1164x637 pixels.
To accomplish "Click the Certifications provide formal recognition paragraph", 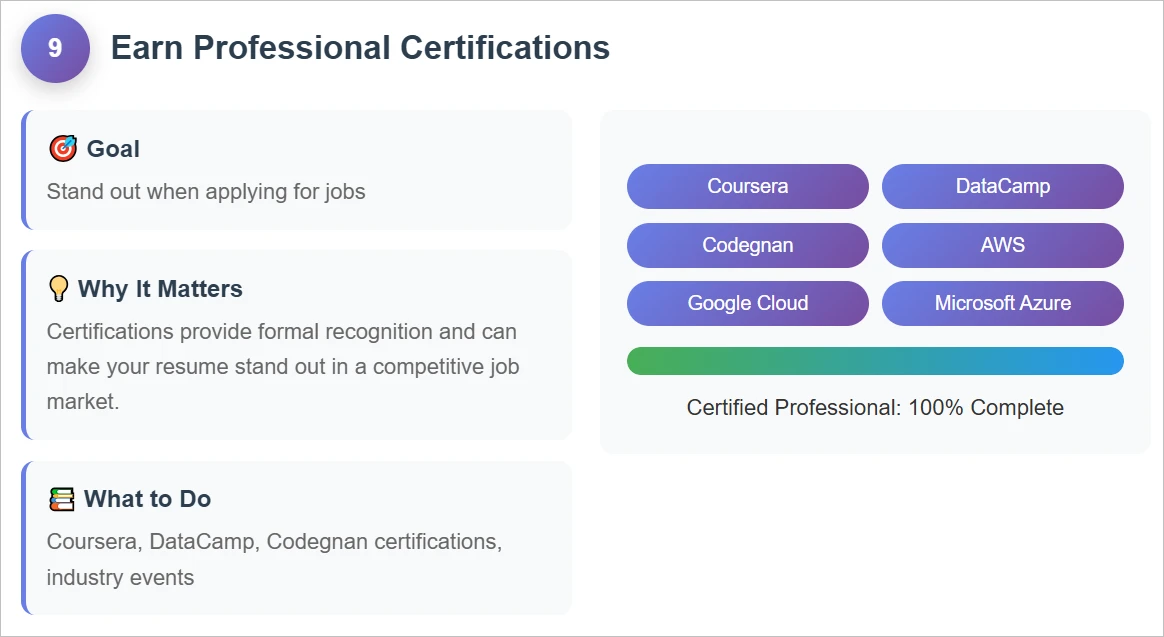I will [283, 367].
